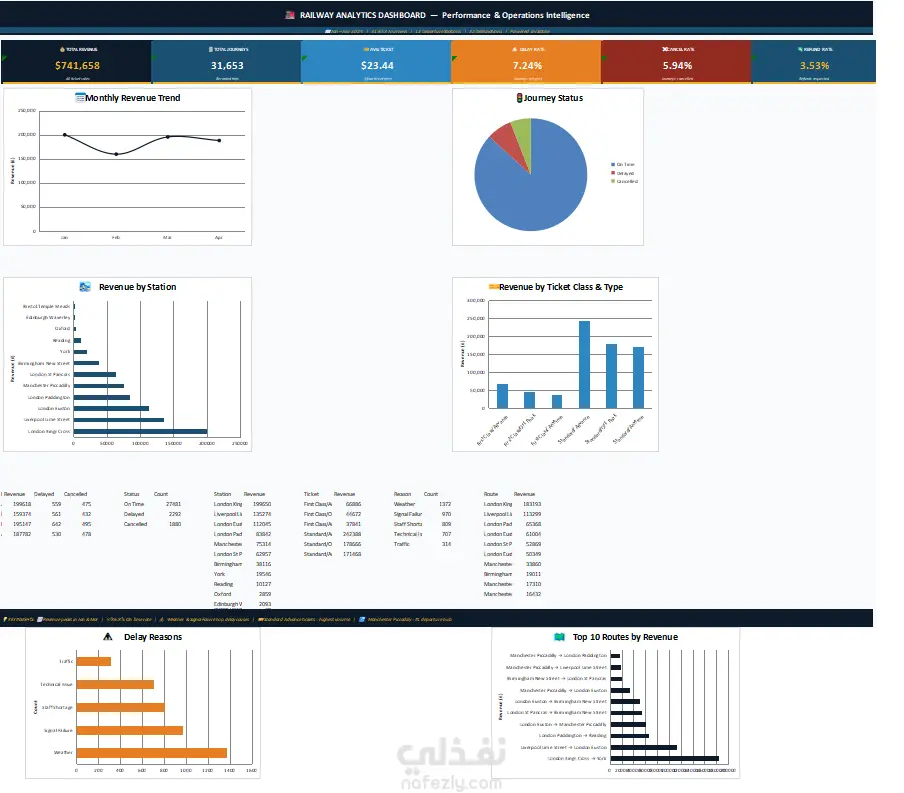904x793 pixels.
Task: Click the red Delayed pie slice
Action: tap(507, 139)
